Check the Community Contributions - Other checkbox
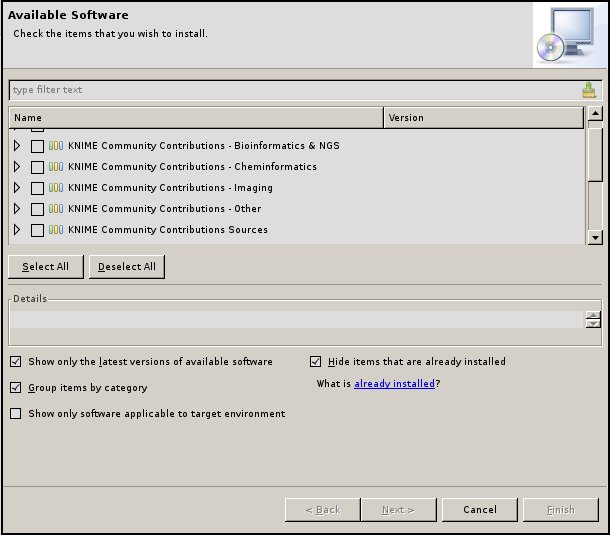 37,209
